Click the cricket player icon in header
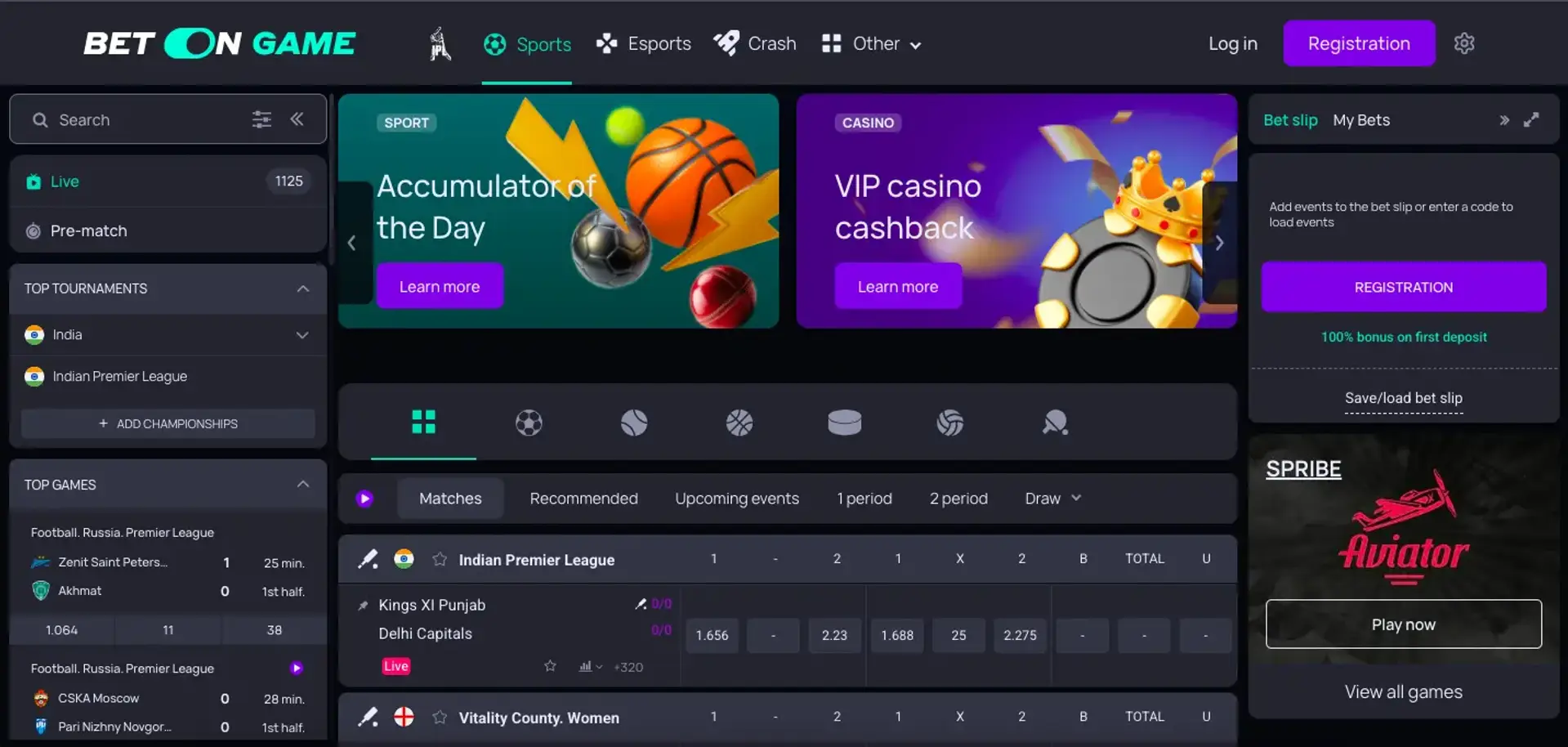 440,44
